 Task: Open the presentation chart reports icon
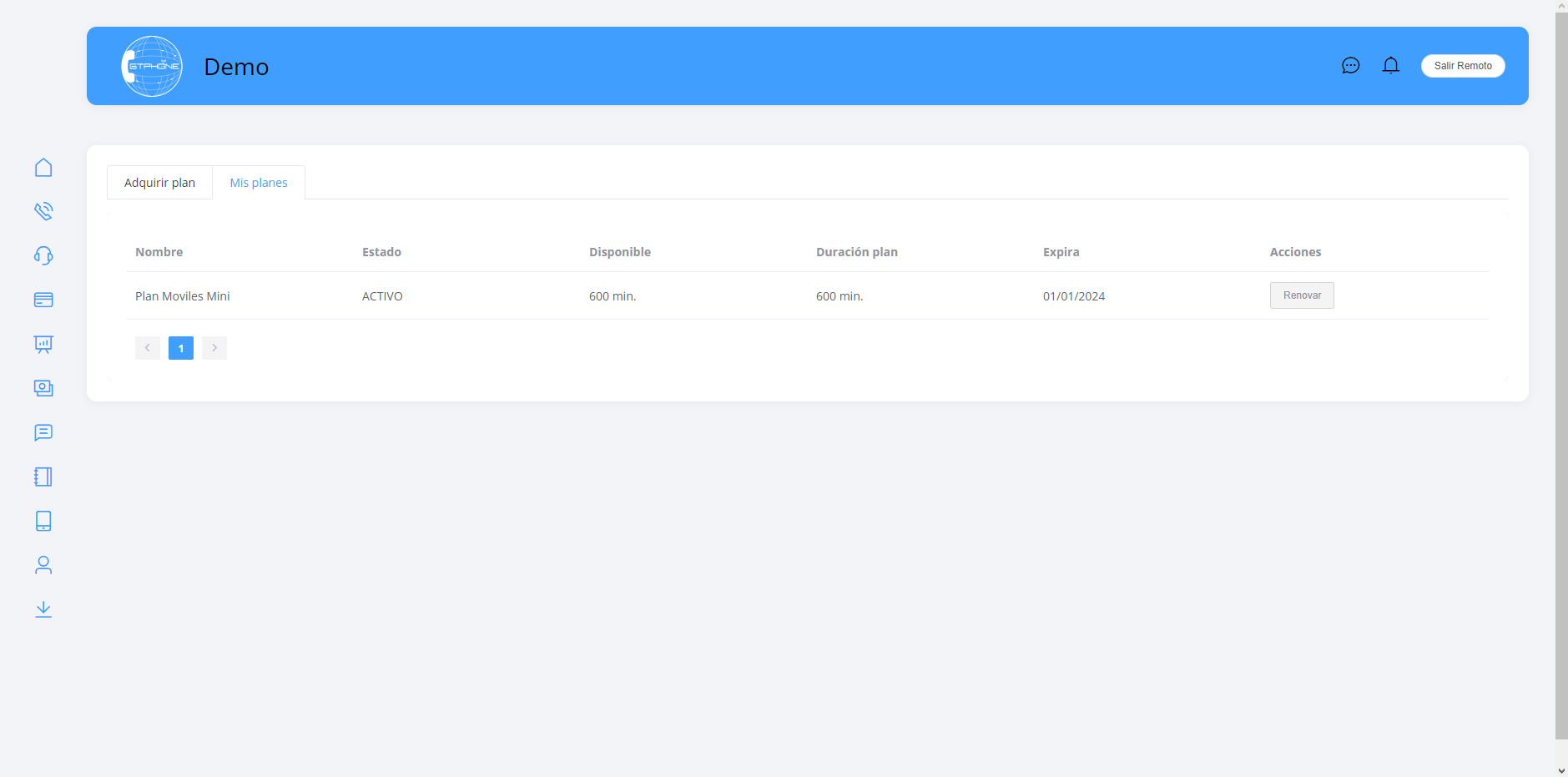pos(43,344)
